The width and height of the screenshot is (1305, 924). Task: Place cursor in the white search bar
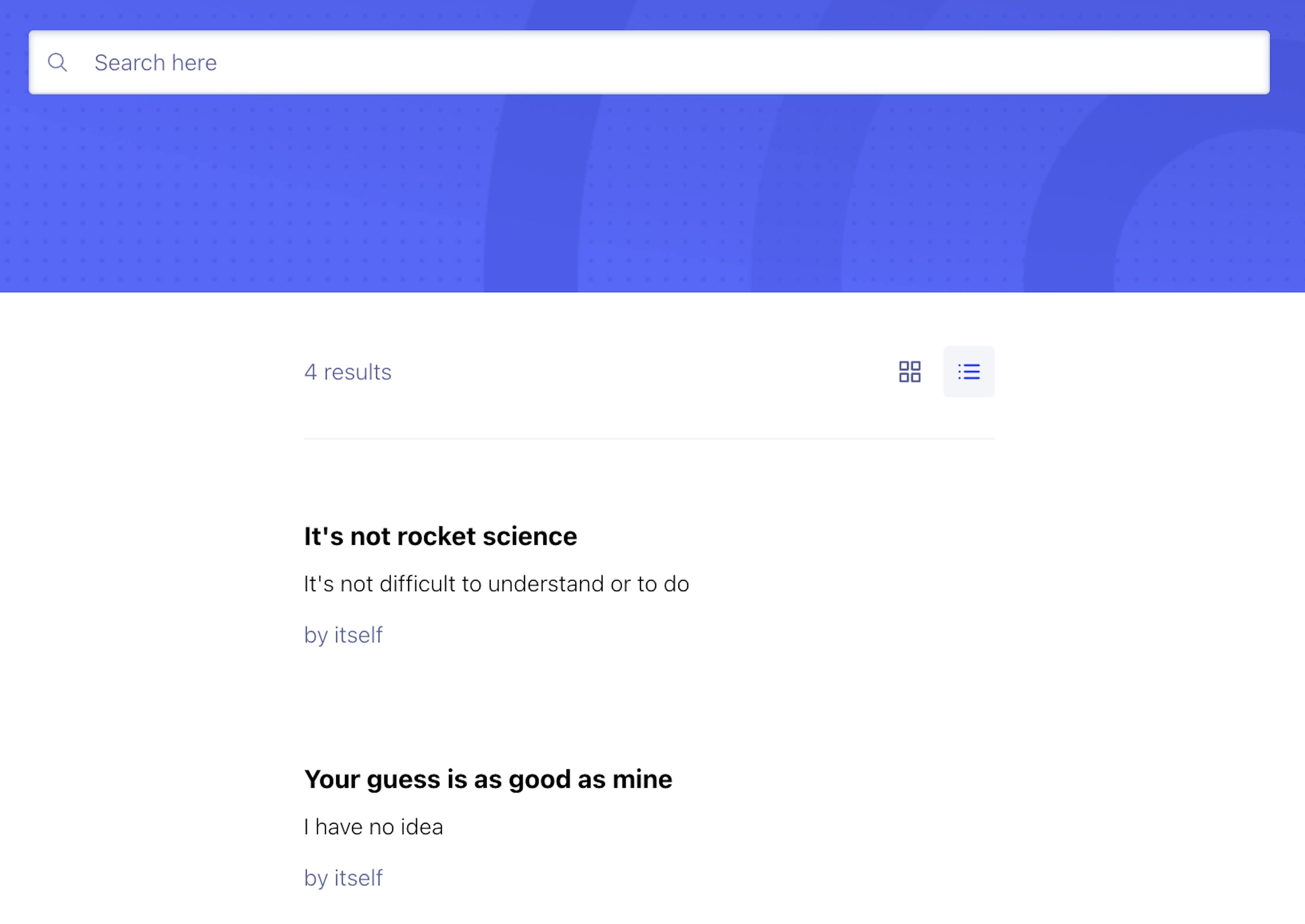click(x=649, y=63)
